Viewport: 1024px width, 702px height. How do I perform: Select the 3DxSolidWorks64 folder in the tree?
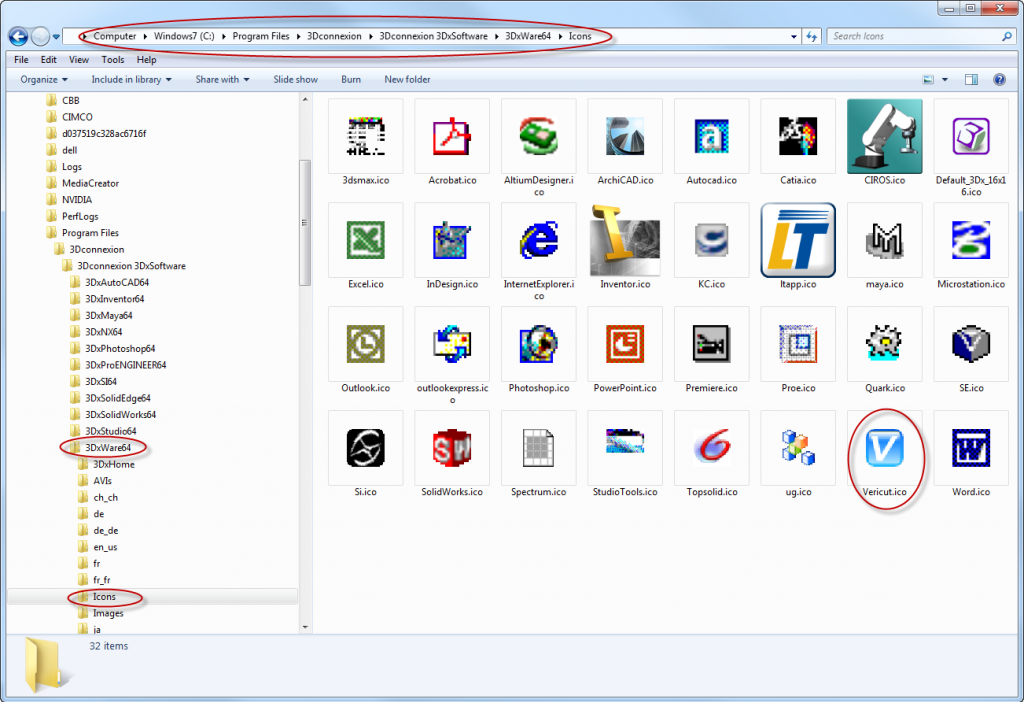tap(120, 415)
